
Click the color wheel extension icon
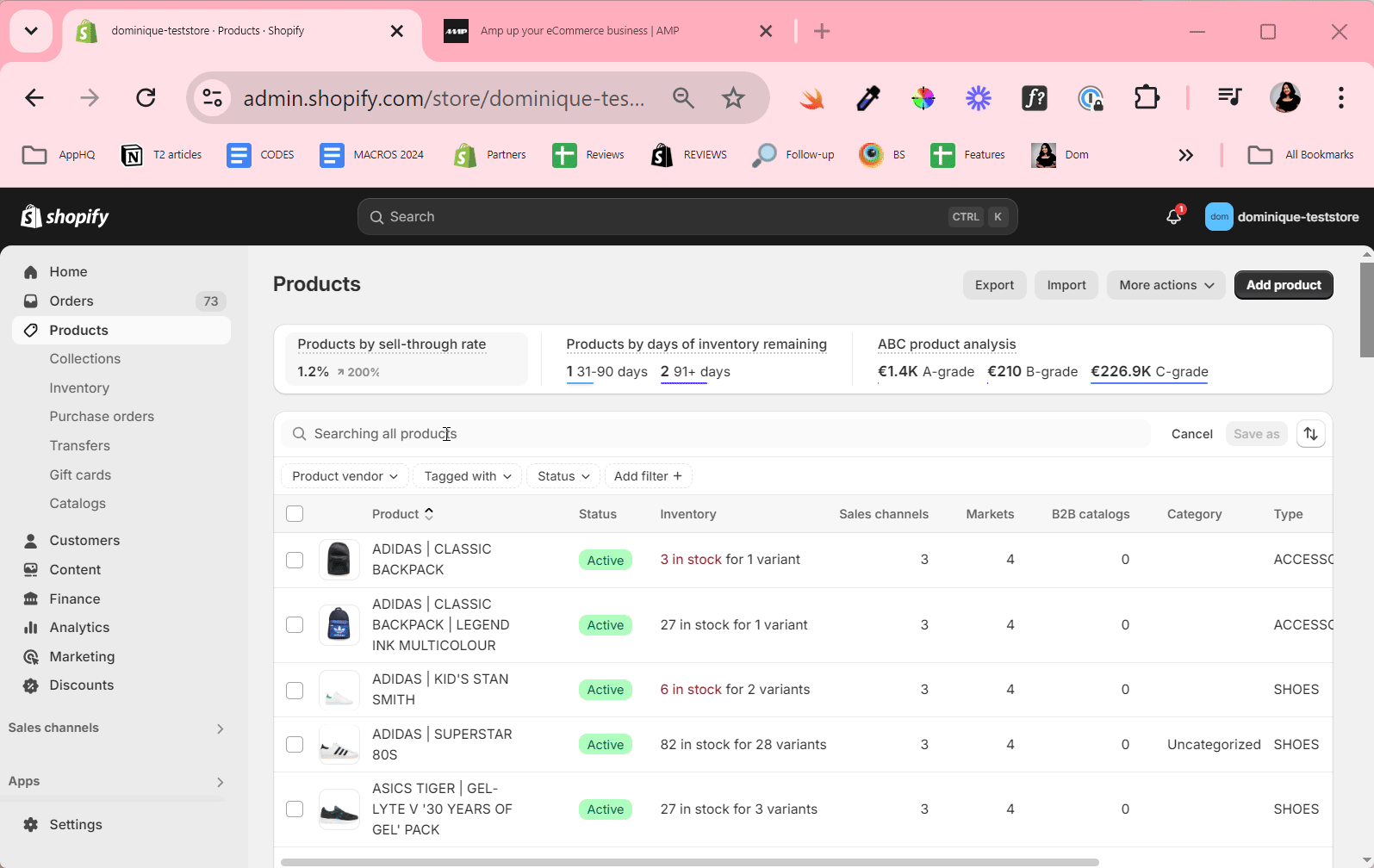click(923, 98)
